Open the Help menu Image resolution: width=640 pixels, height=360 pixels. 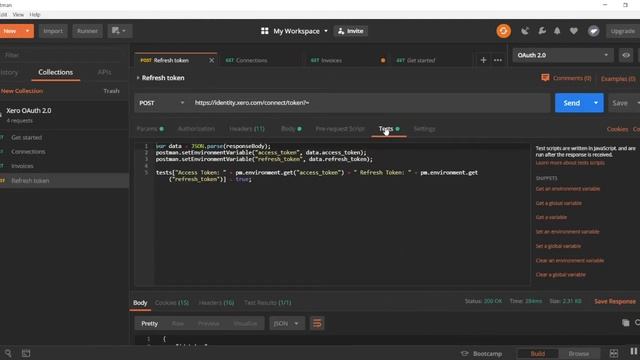35,14
